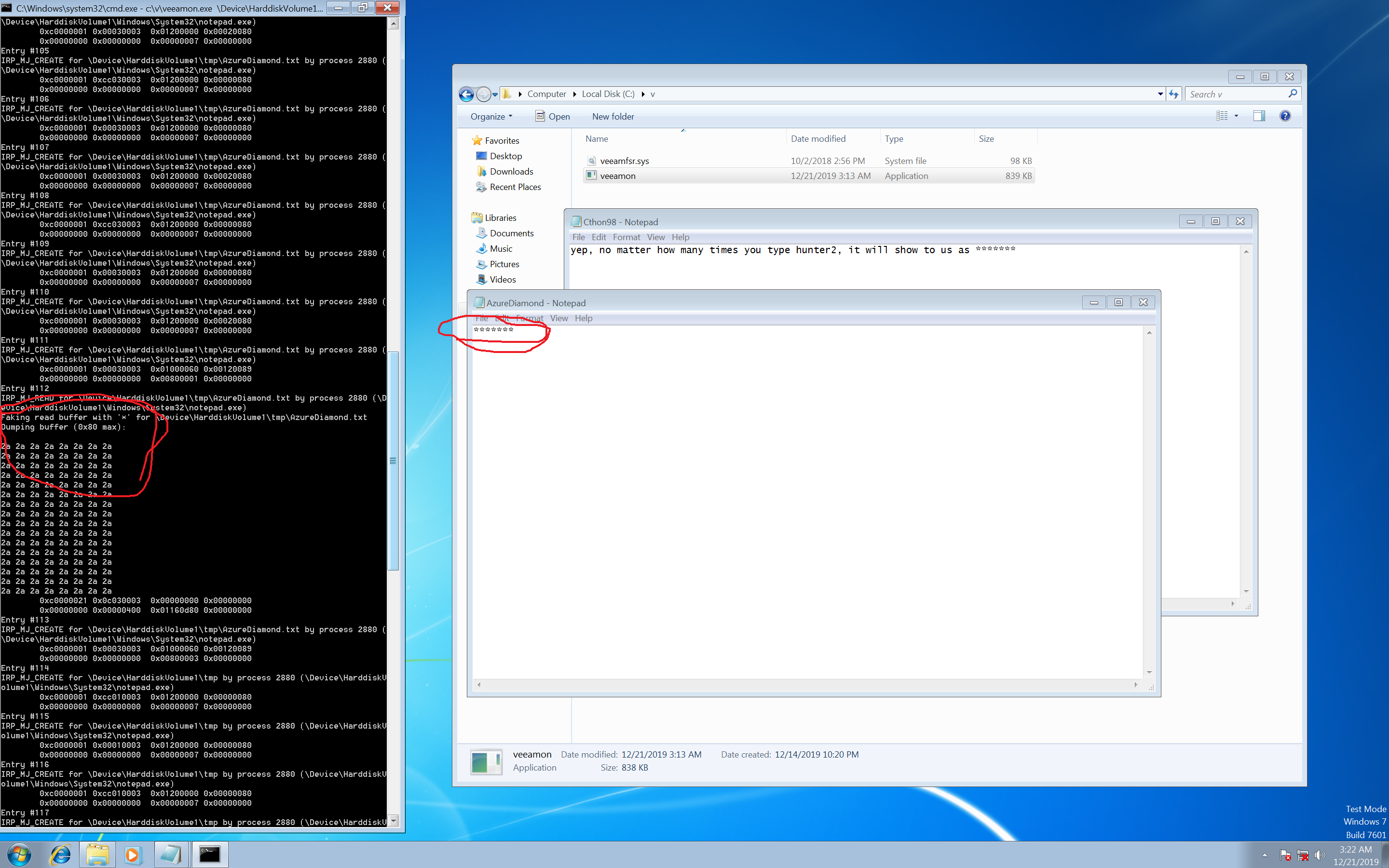The height and width of the screenshot is (868, 1389).
Task: Click the refresh icon beside address bar
Action: (x=1174, y=94)
